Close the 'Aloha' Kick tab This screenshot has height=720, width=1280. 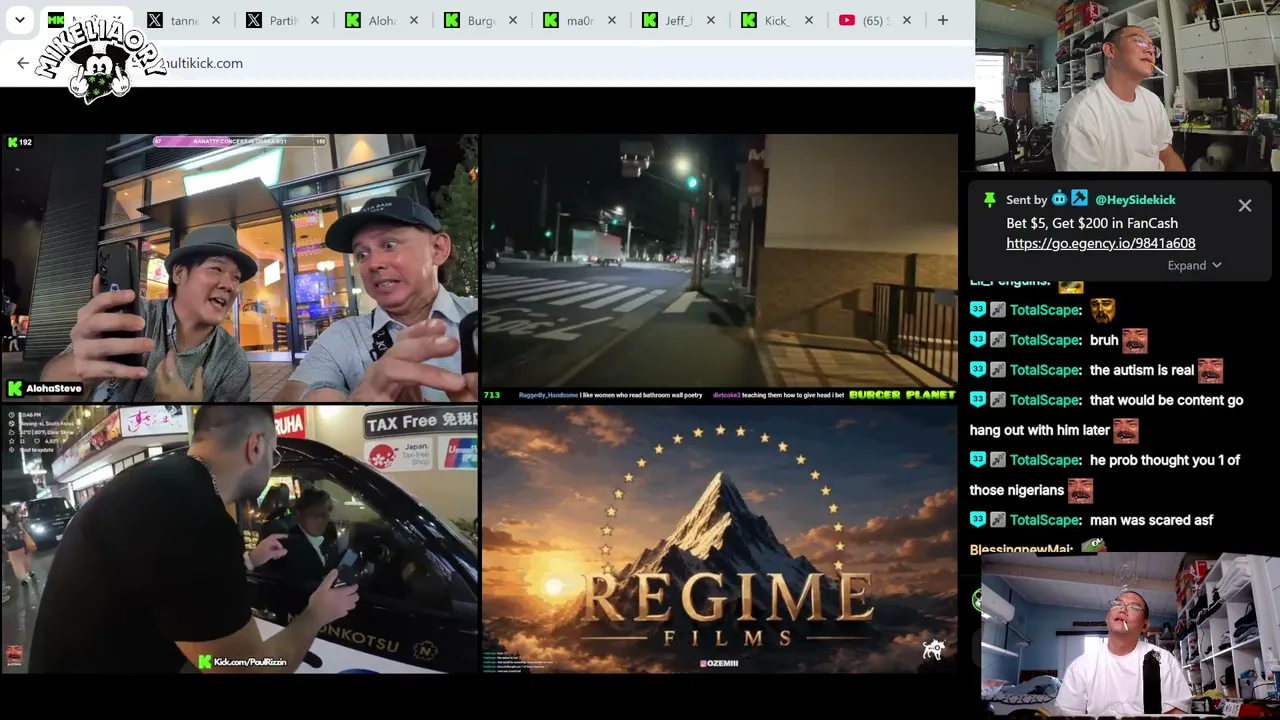413,20
